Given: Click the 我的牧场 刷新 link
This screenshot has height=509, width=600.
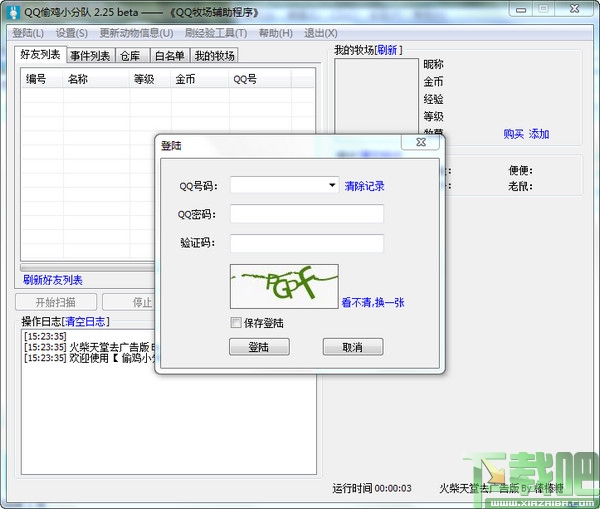Looking at the screenshot, I should tap(387, 50).
